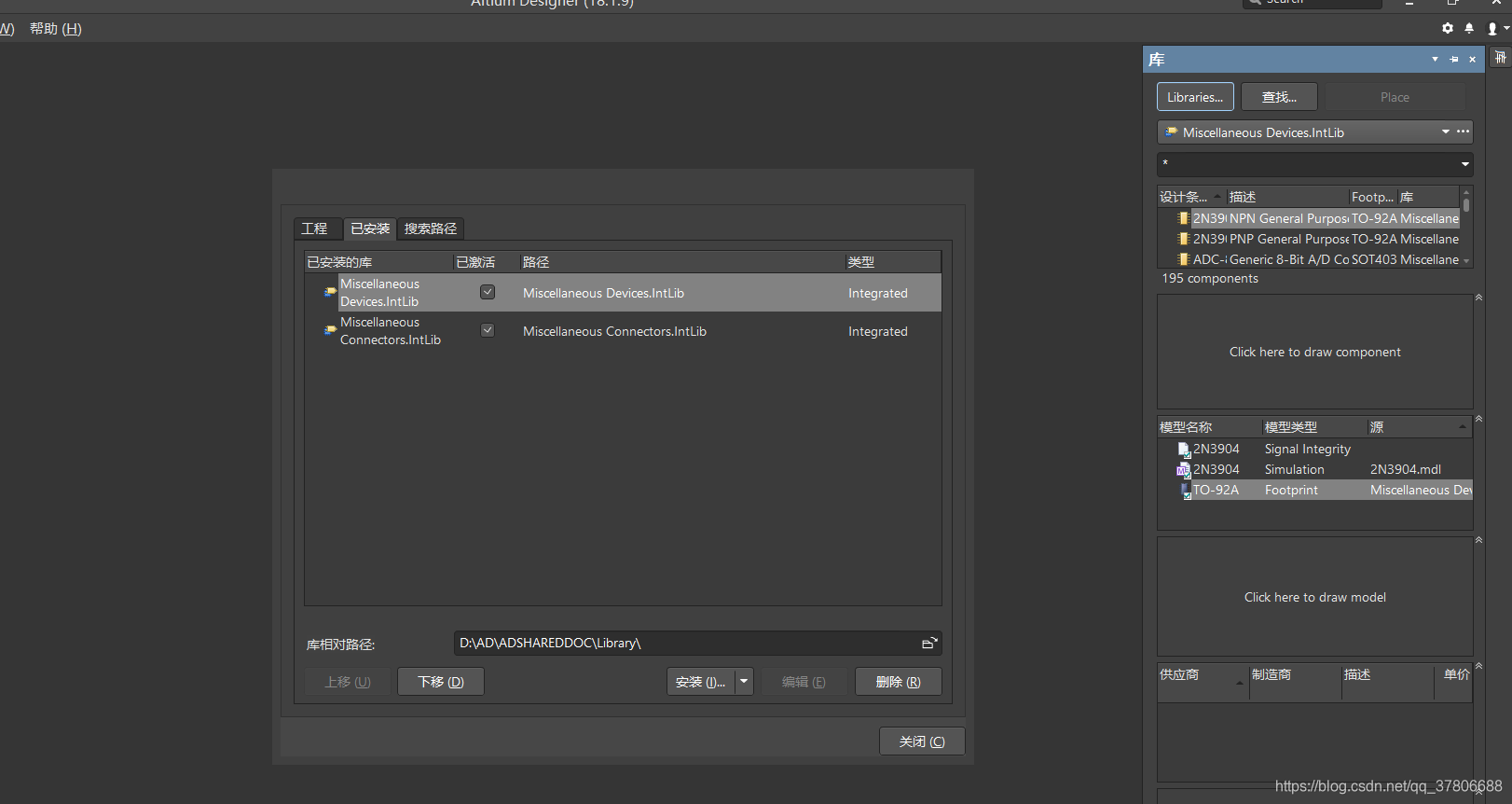Pin the 库 panel
This screenshot has width=1512, height=804.
pyautogui.click(x=1454, y=60)
